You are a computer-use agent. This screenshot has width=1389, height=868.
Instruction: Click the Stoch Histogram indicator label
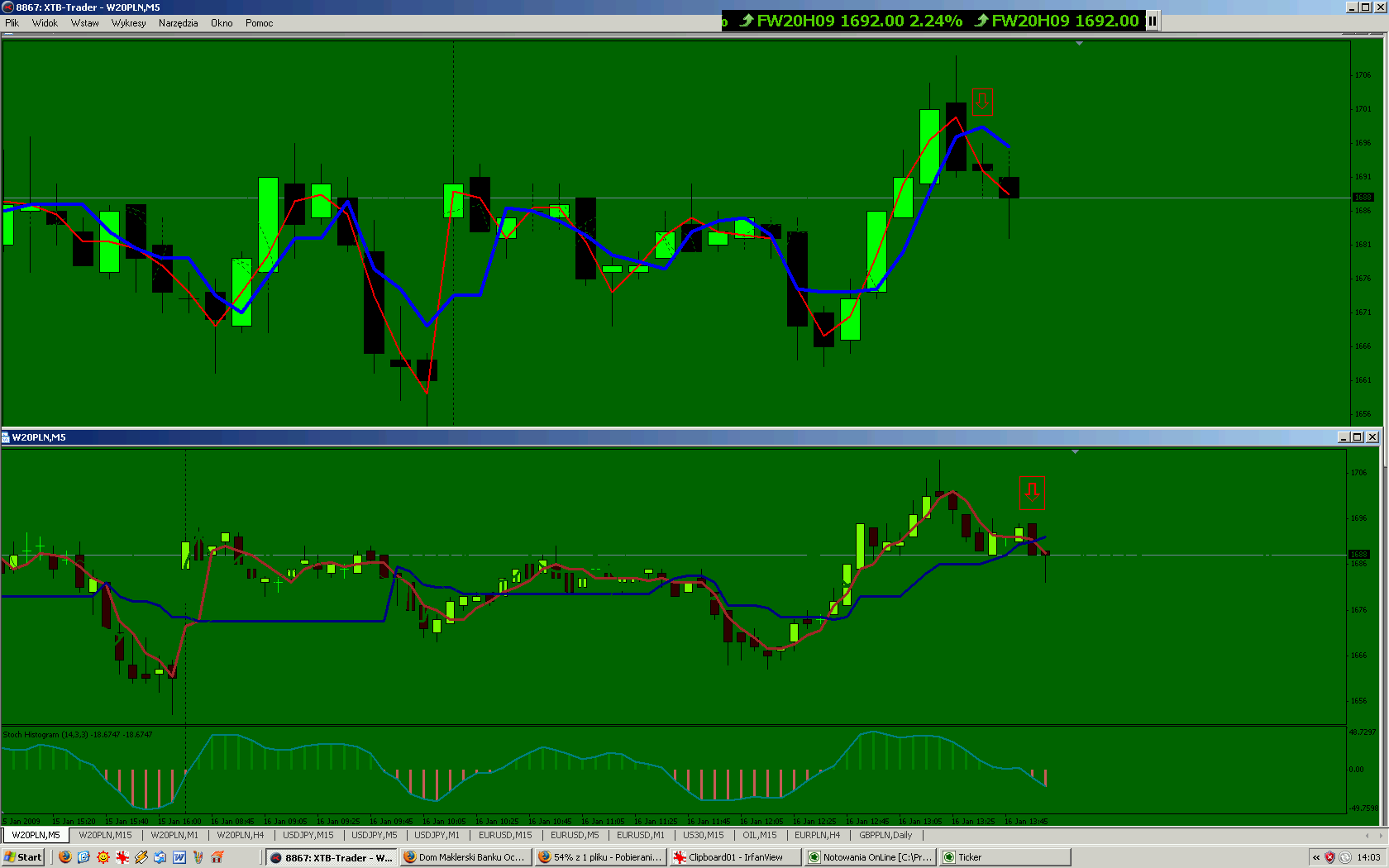(x=78, y=734)
